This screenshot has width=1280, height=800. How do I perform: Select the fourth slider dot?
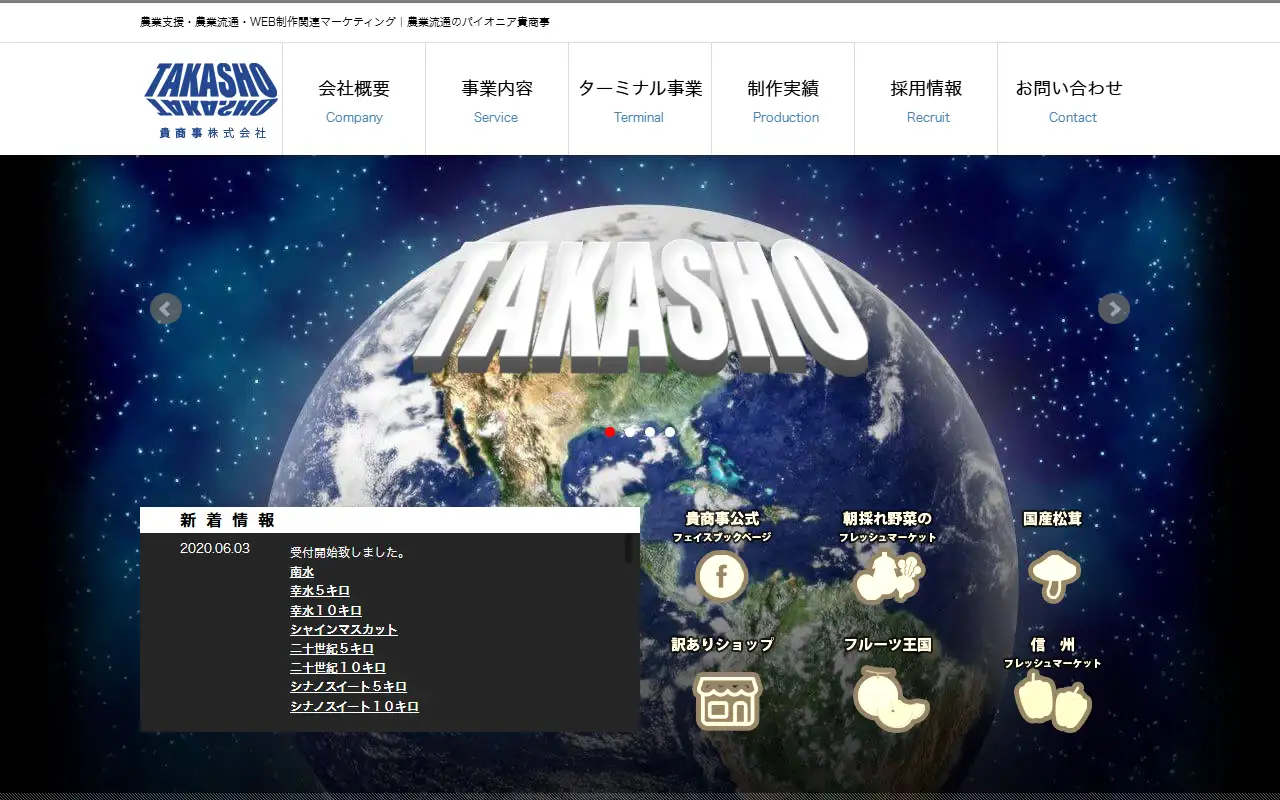670,432
